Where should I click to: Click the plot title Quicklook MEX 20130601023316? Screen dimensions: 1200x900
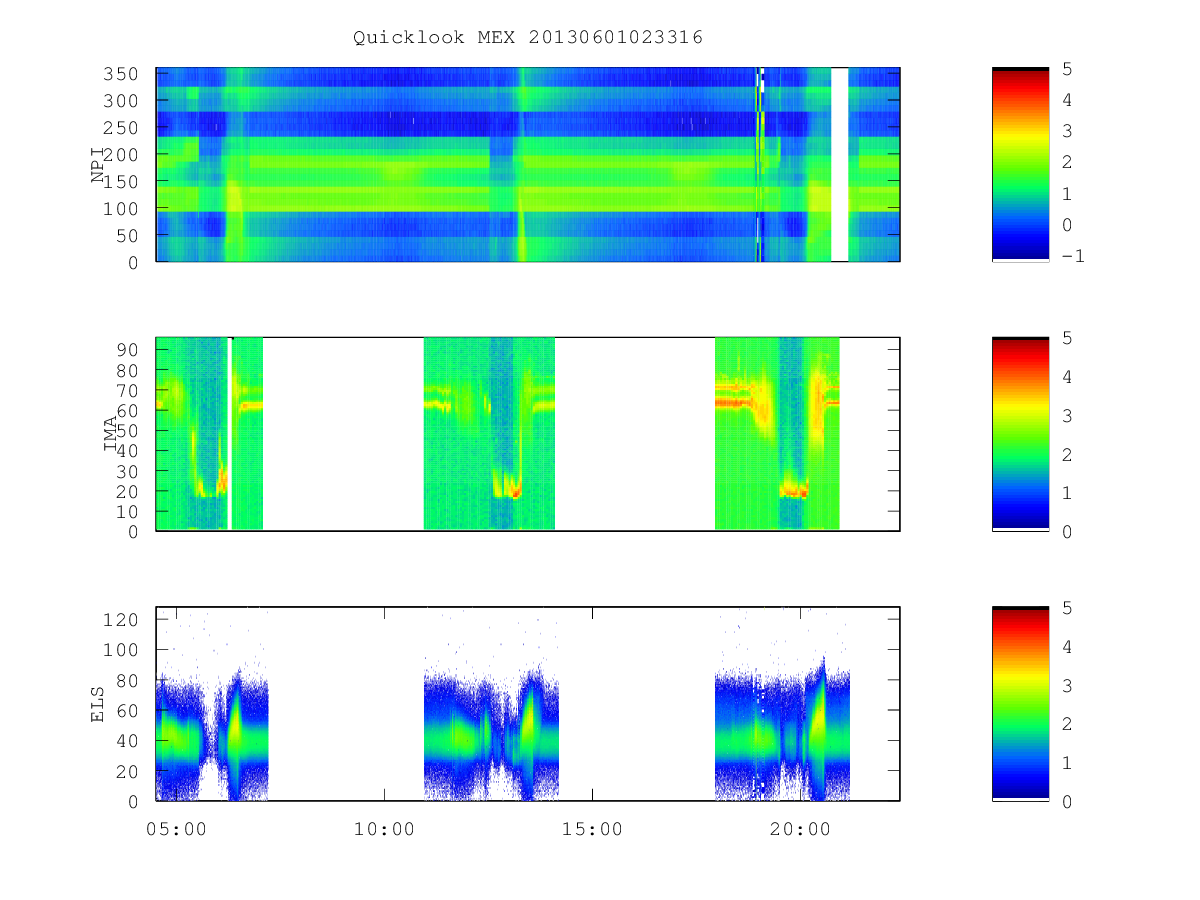(x=528, y=37)
